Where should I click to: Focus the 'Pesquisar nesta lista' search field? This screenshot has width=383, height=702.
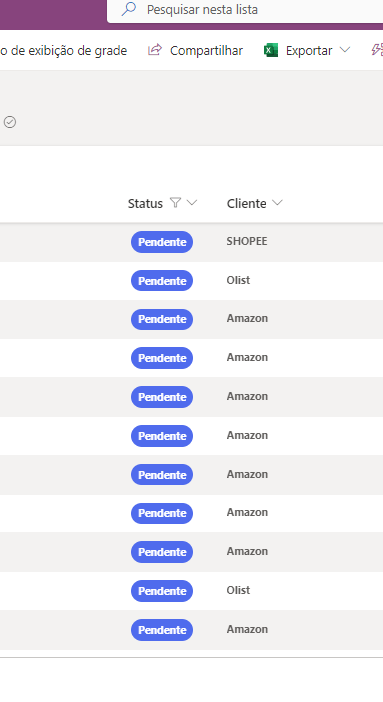pyautogui.click(x=245, y=10)
